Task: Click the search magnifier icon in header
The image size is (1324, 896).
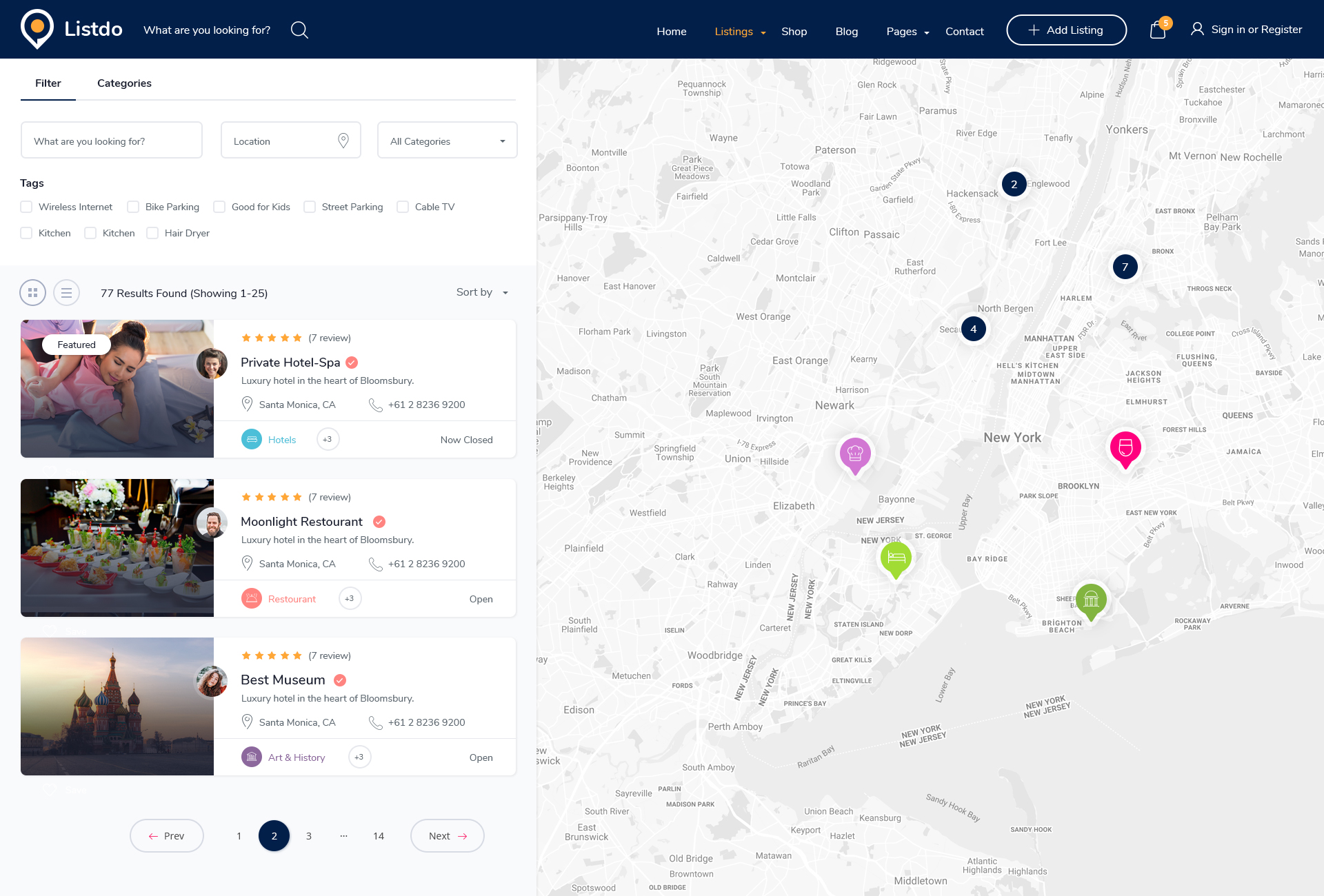Action: (x=299, y=30)
